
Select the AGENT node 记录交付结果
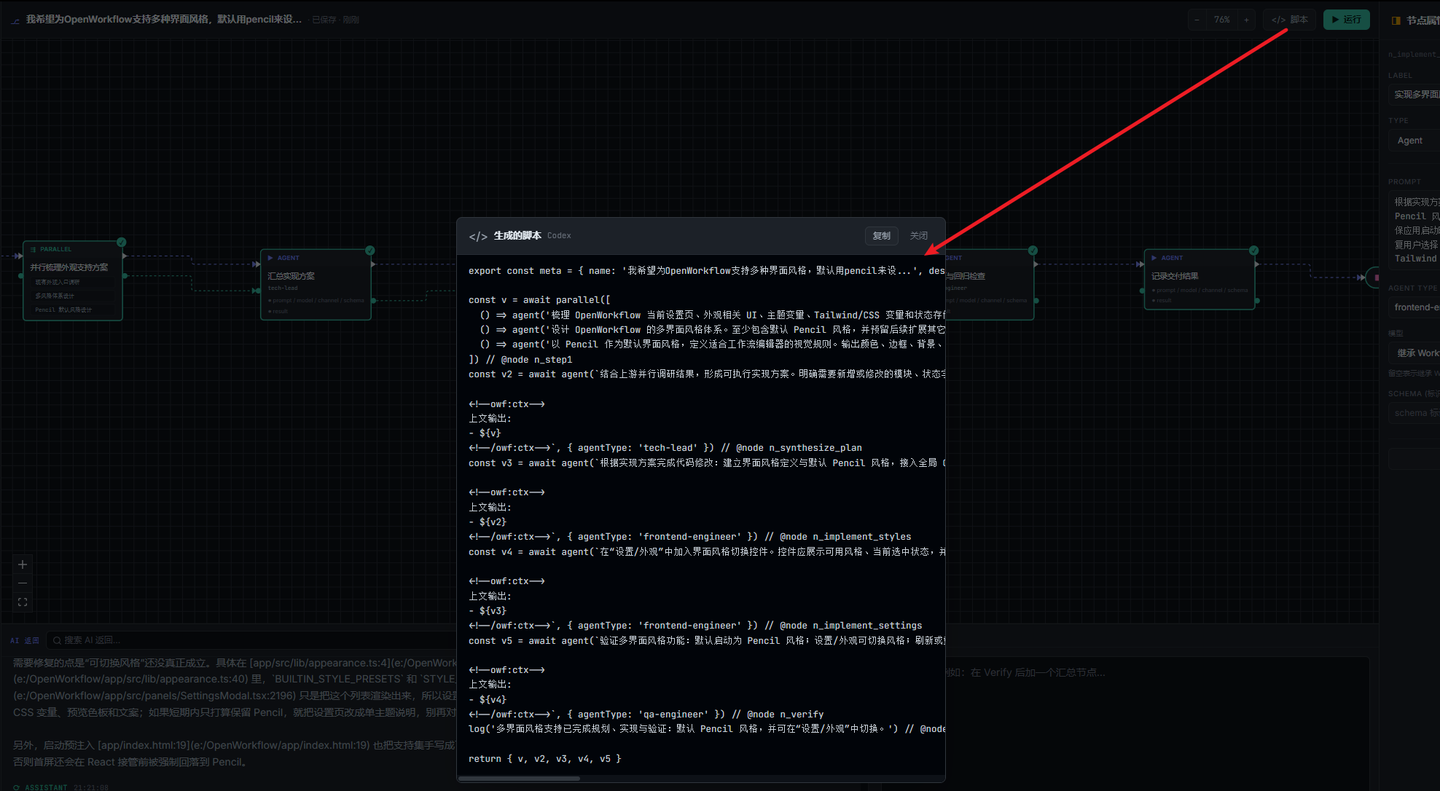1200,277
